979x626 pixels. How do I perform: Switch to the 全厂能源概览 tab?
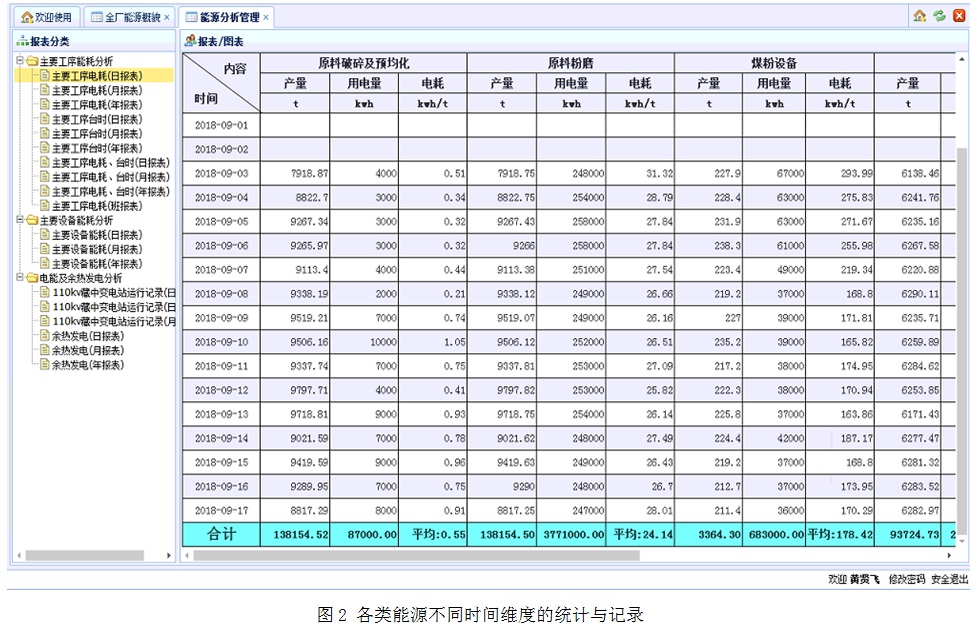[129, 18]
